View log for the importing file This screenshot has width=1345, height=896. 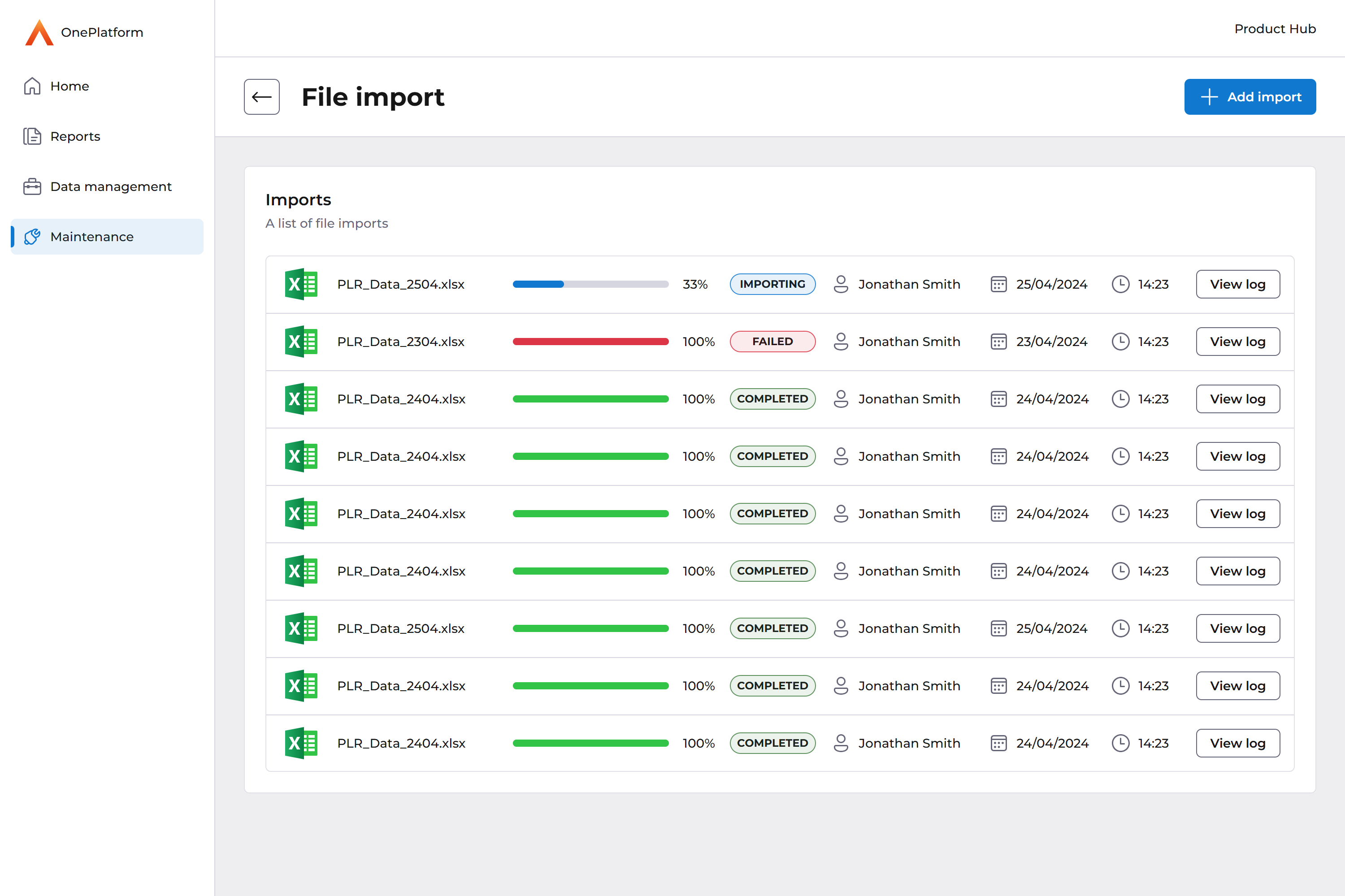pyautogui.click(x=1237, y=285)
